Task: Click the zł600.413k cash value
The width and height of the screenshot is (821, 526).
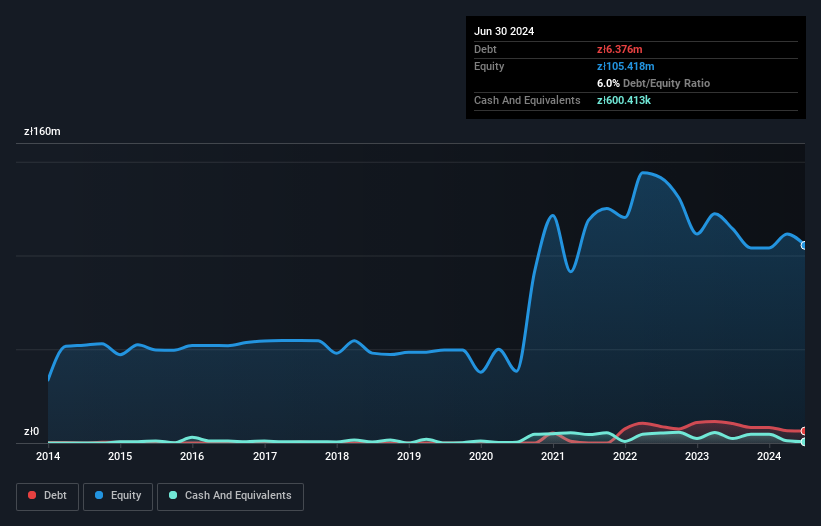Action: tap(624, 100)
